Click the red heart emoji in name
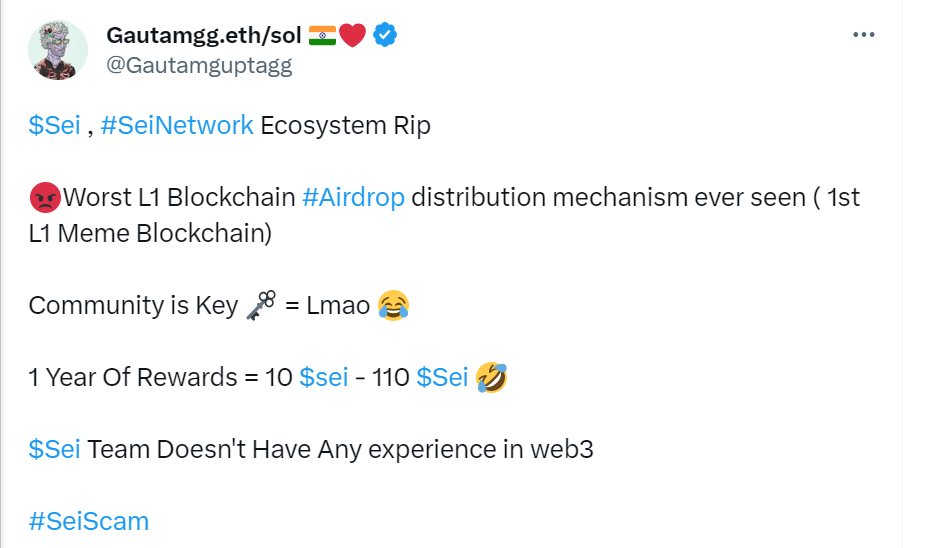 (352, 36)
